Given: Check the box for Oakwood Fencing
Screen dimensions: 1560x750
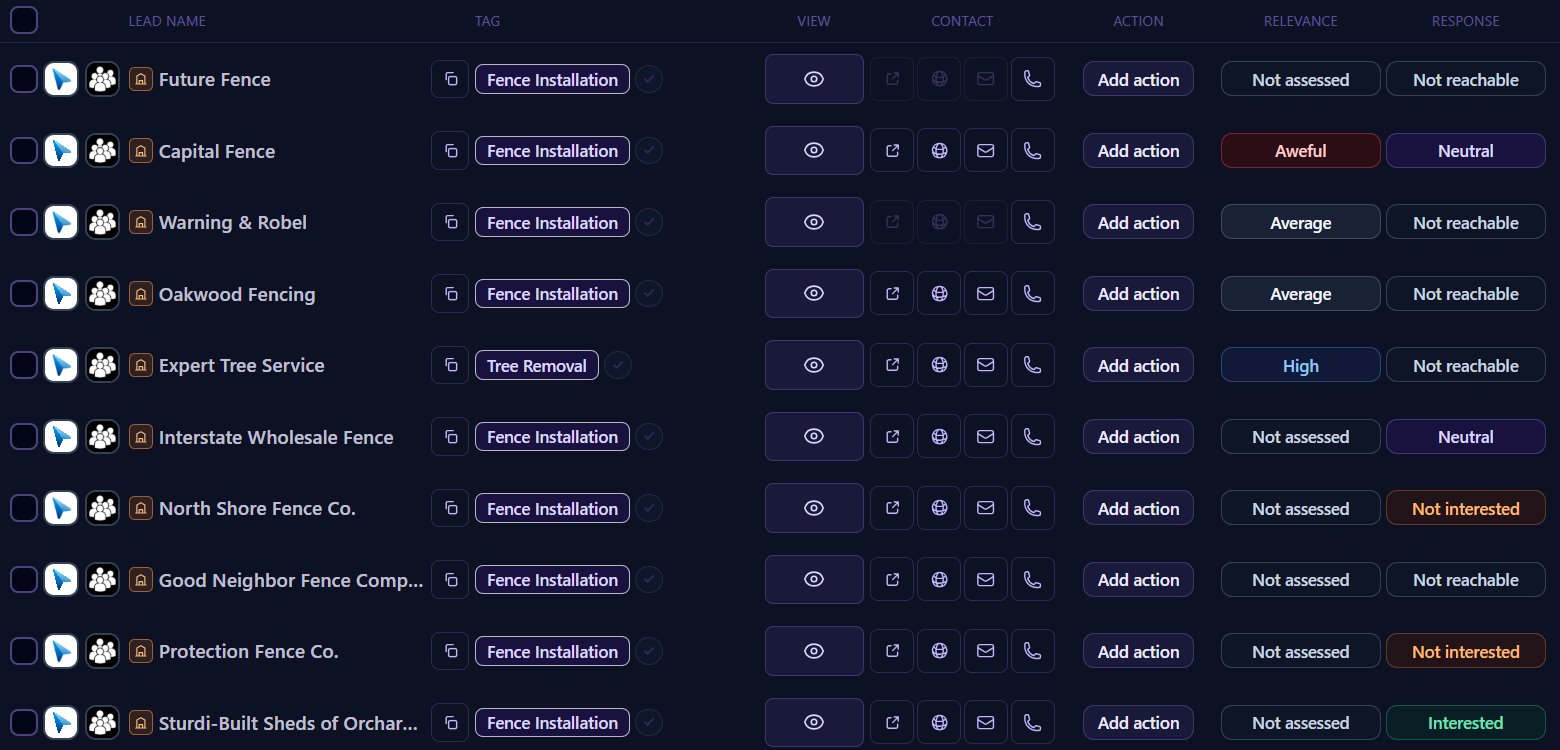Looking at the screenshot, I should tap(24, 294).
